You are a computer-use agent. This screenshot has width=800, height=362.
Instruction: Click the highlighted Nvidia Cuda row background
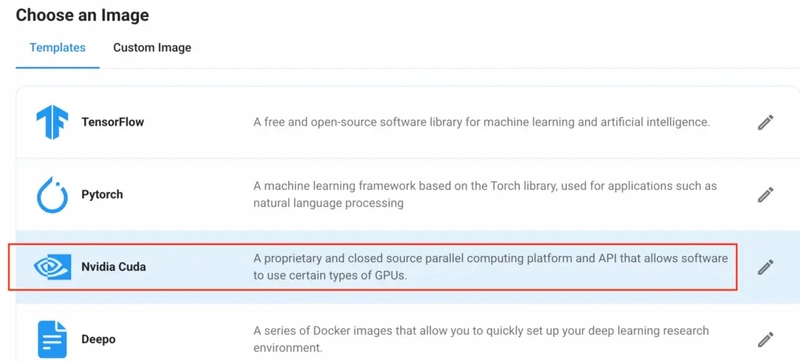pyautogui.click(x=372, y=267)
